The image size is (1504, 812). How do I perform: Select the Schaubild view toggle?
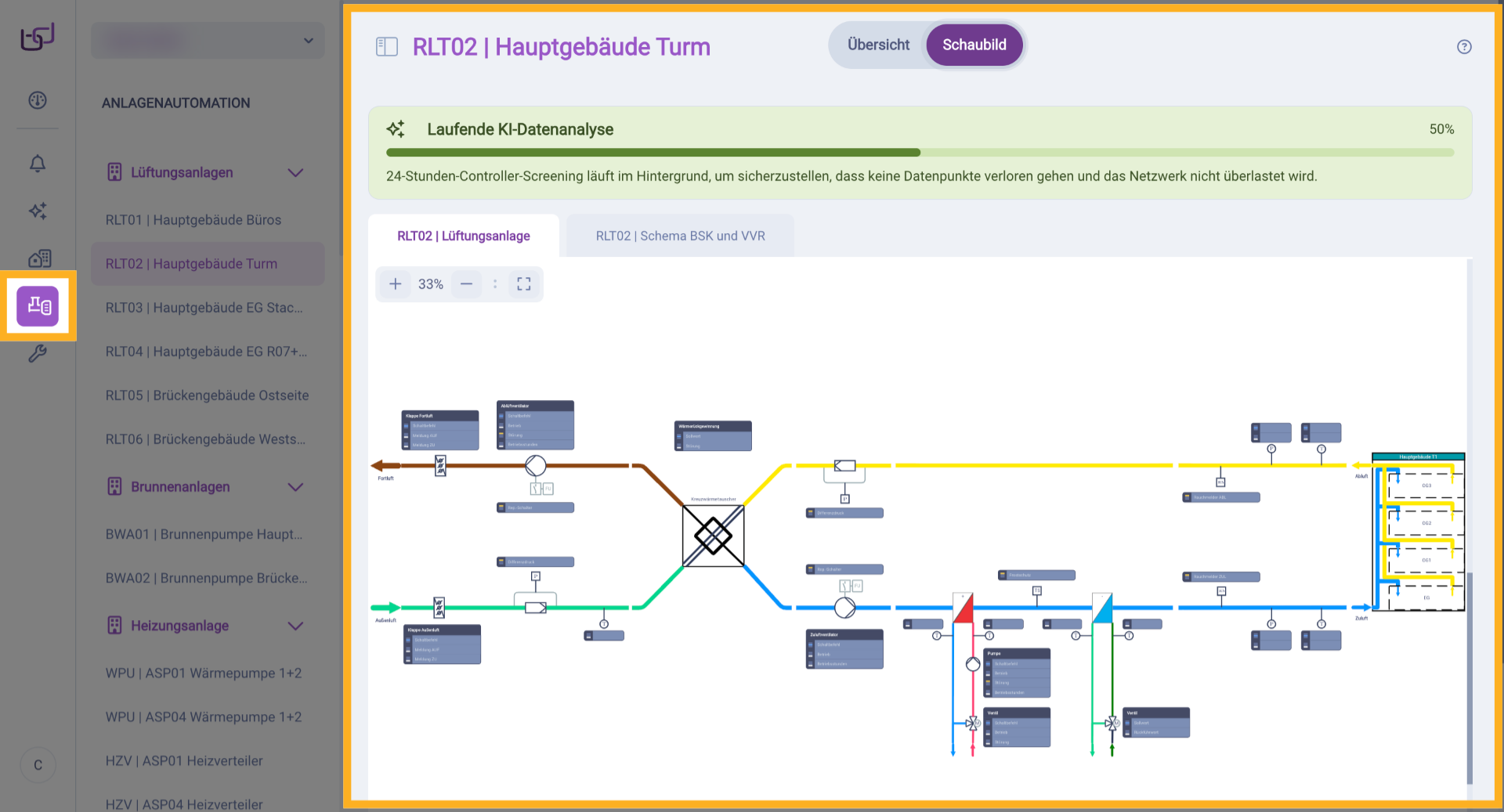coord(974,45)
